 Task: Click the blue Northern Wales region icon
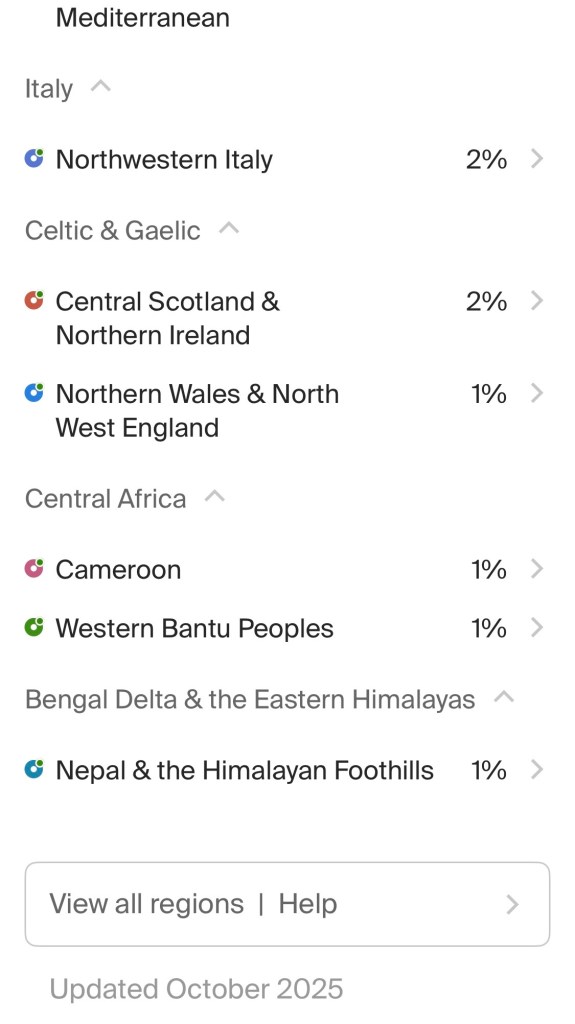click(x=34, y=393)
